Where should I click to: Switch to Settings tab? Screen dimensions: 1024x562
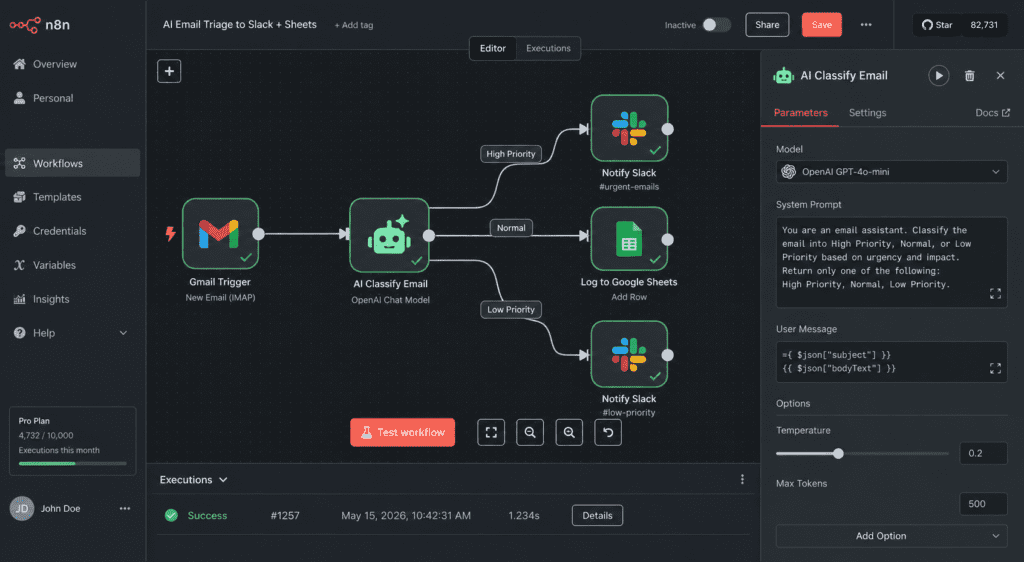(867, 113)
